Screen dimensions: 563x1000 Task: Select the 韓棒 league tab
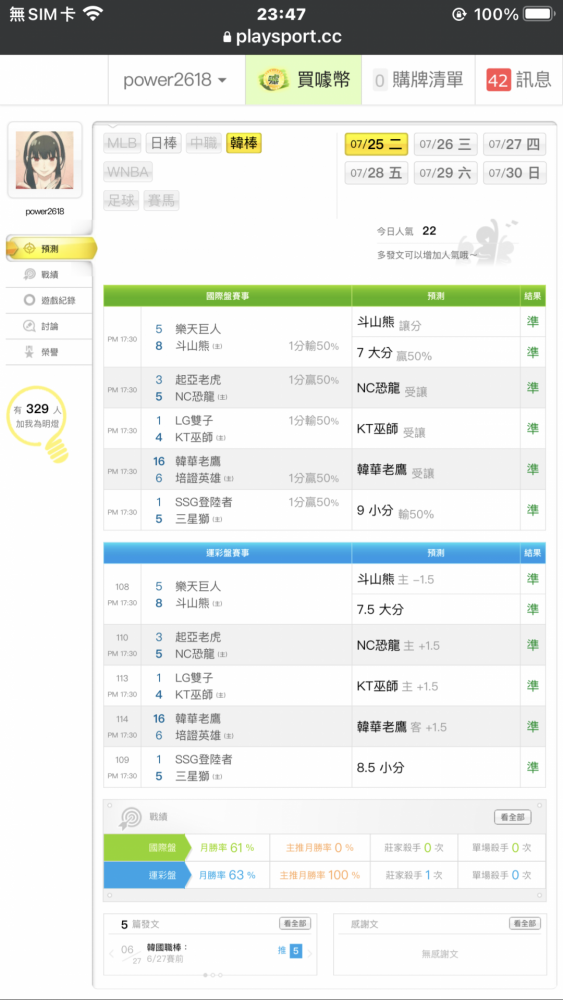[244, 143]
